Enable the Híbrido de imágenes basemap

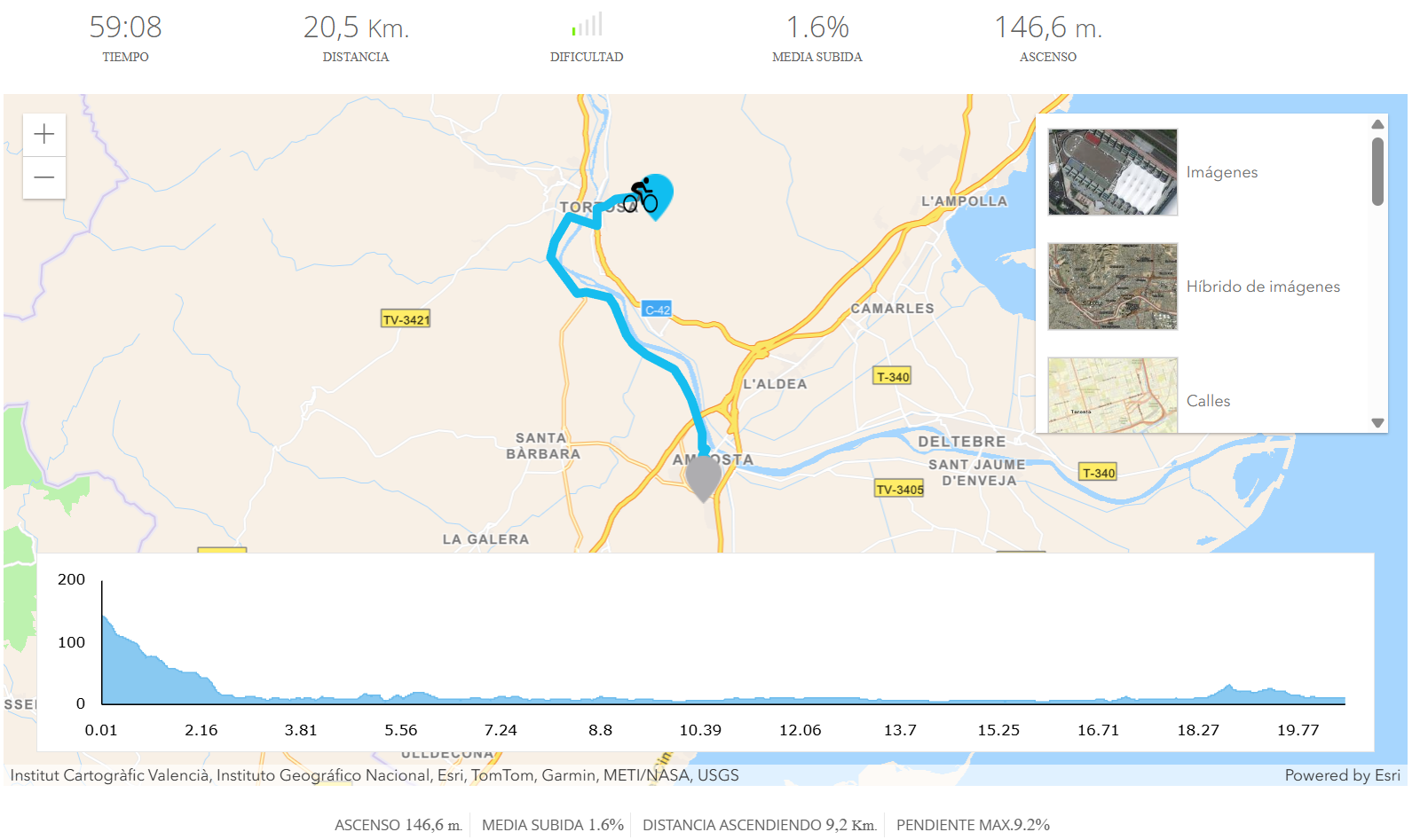pyautogui.click(x=1263, y=287)
